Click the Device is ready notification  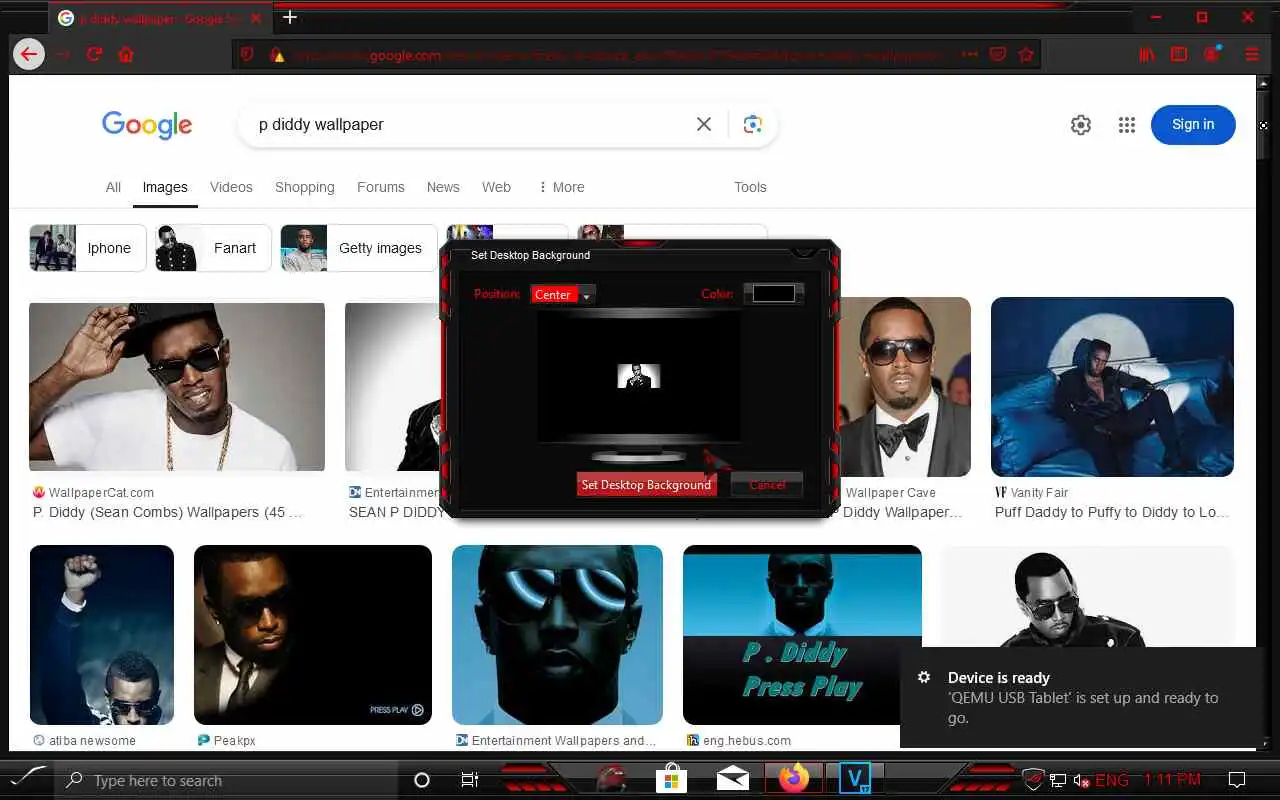(x=1080, y=697)
